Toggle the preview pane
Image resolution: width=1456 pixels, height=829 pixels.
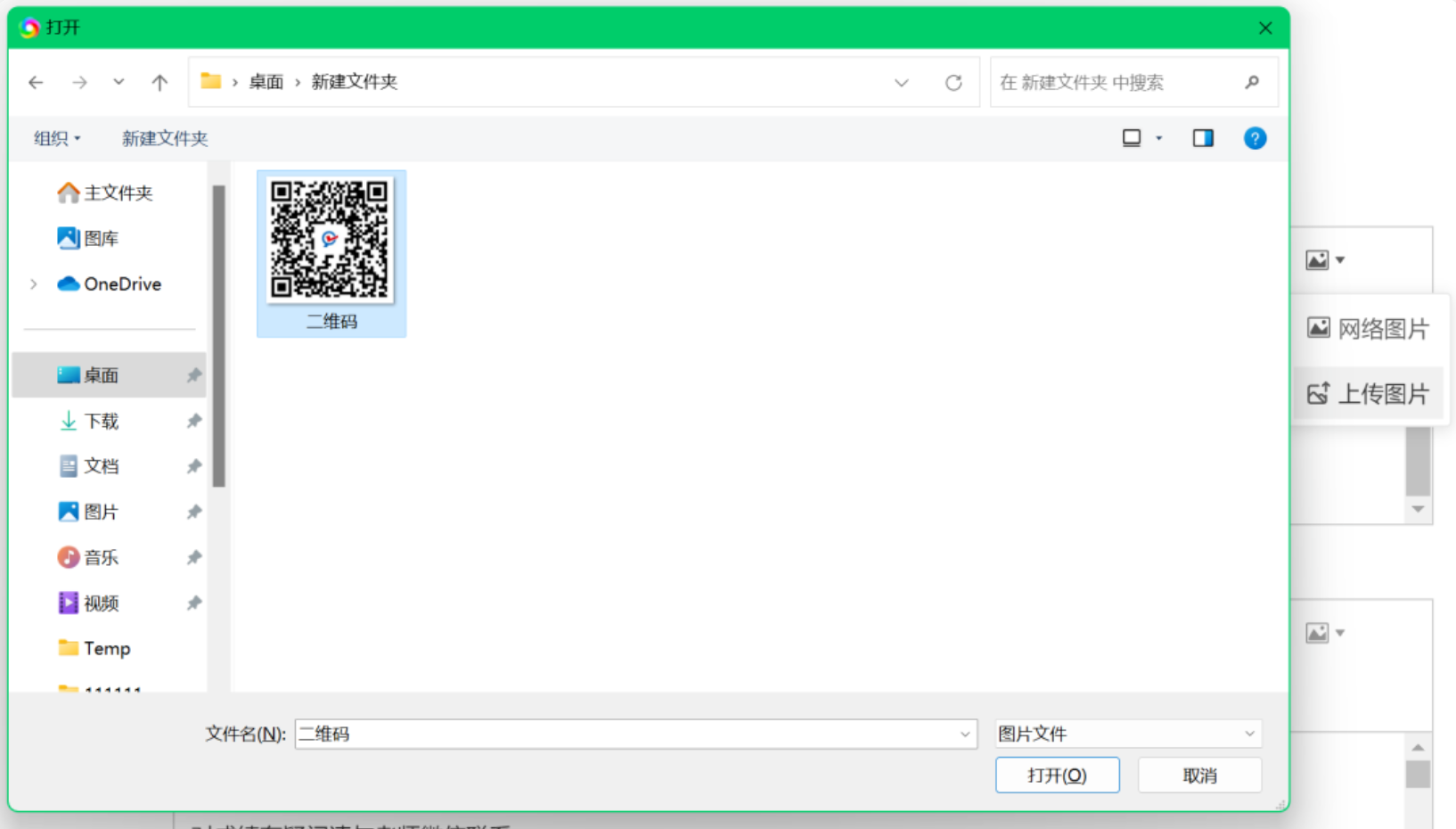click(1203, 138)
